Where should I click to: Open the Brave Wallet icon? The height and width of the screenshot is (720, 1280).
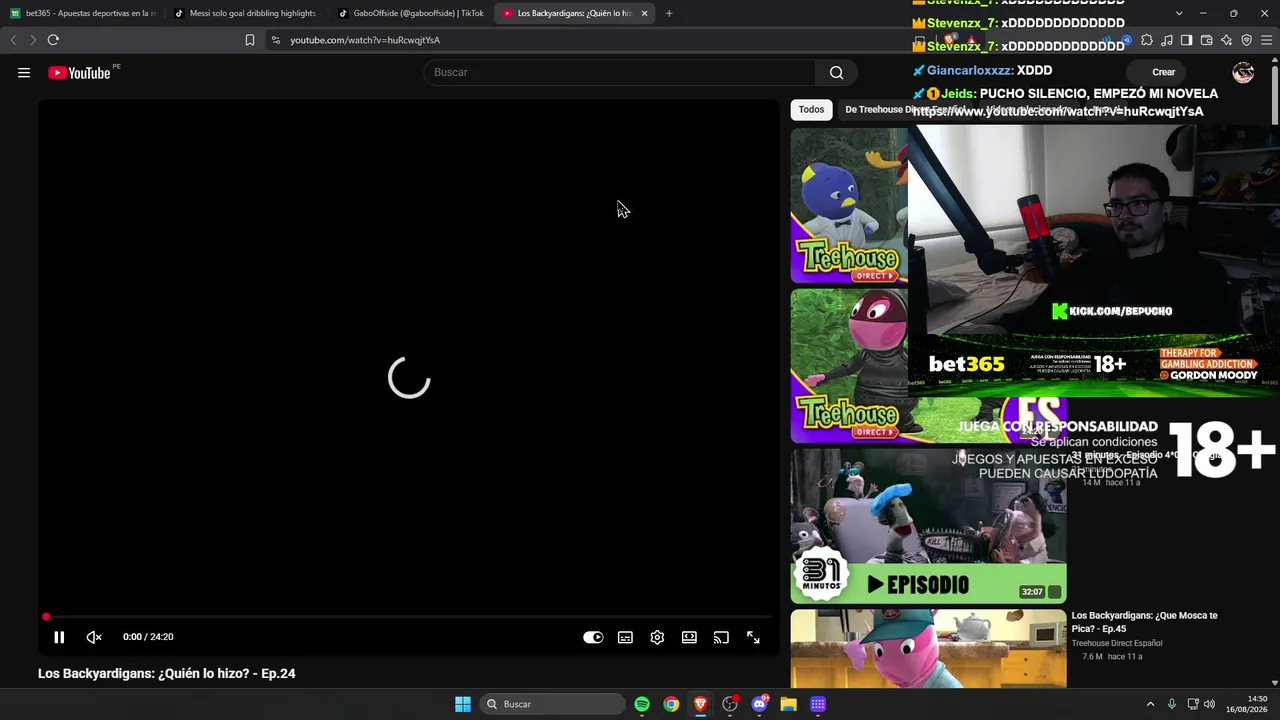pyautogui.click(x=1206, y=40)
